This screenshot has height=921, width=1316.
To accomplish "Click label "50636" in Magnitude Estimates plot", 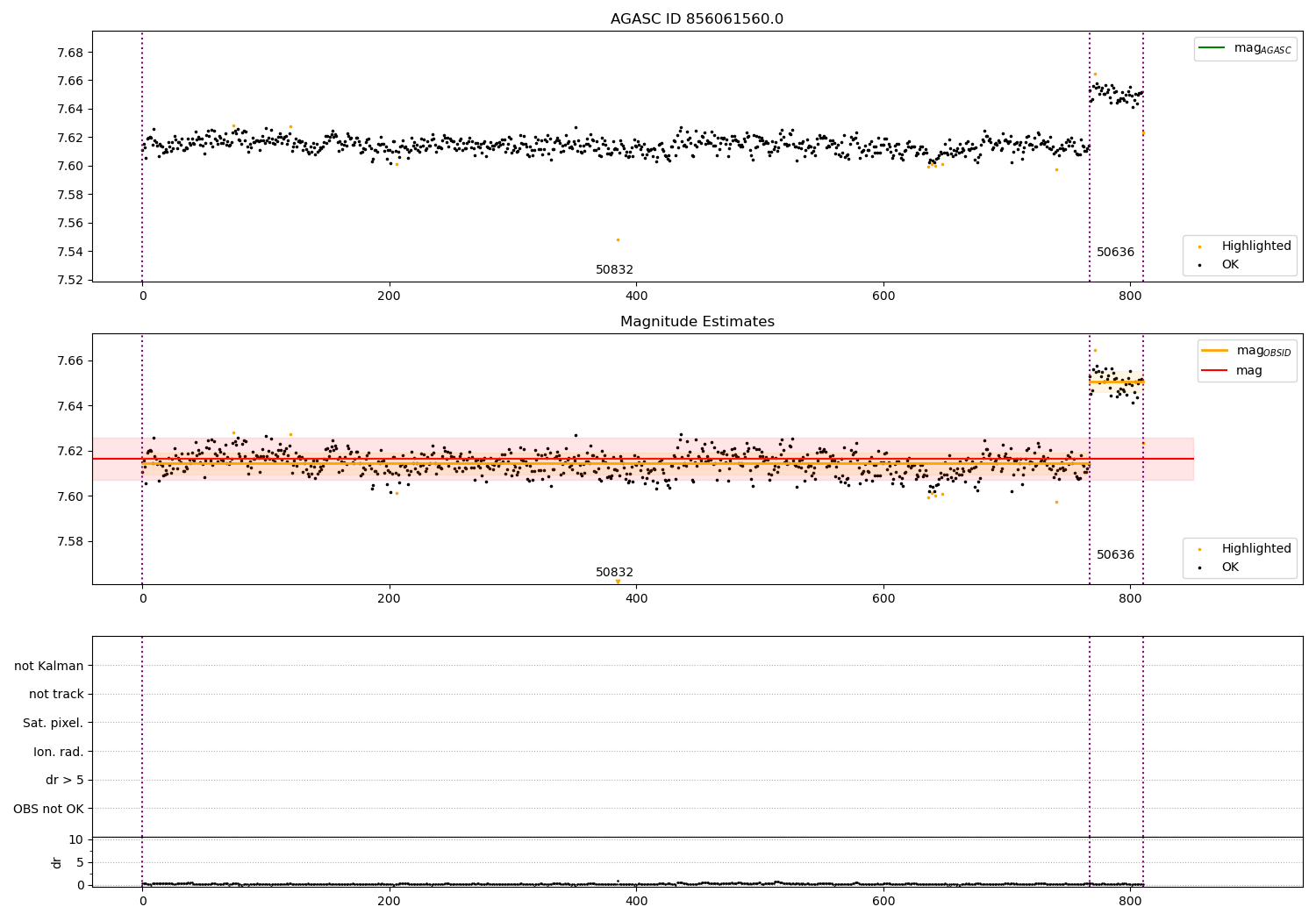I will click(x=1115, y=554).
